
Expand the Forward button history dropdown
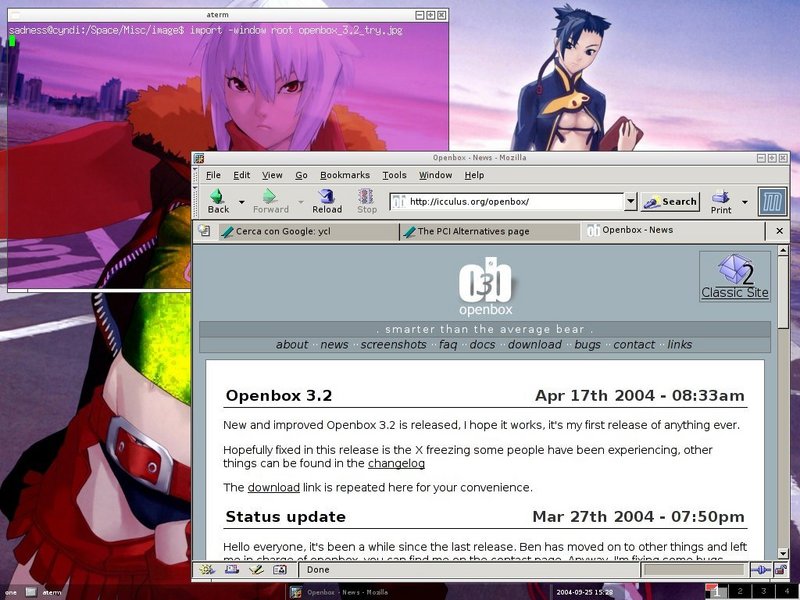point(301,202)
